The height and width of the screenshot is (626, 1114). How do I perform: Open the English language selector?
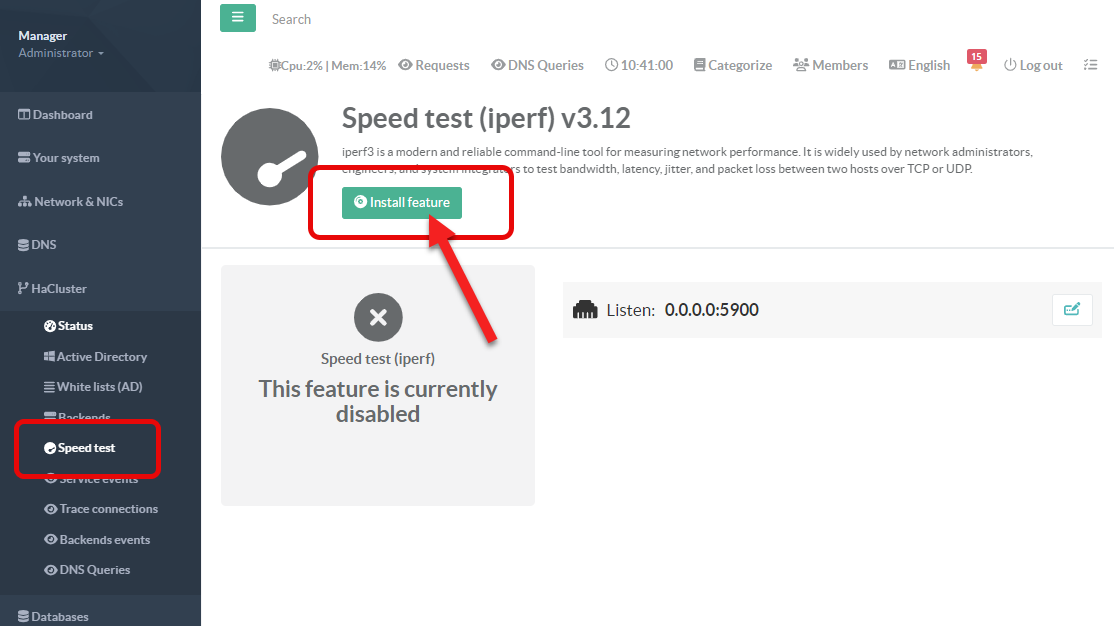click(919, 65)
